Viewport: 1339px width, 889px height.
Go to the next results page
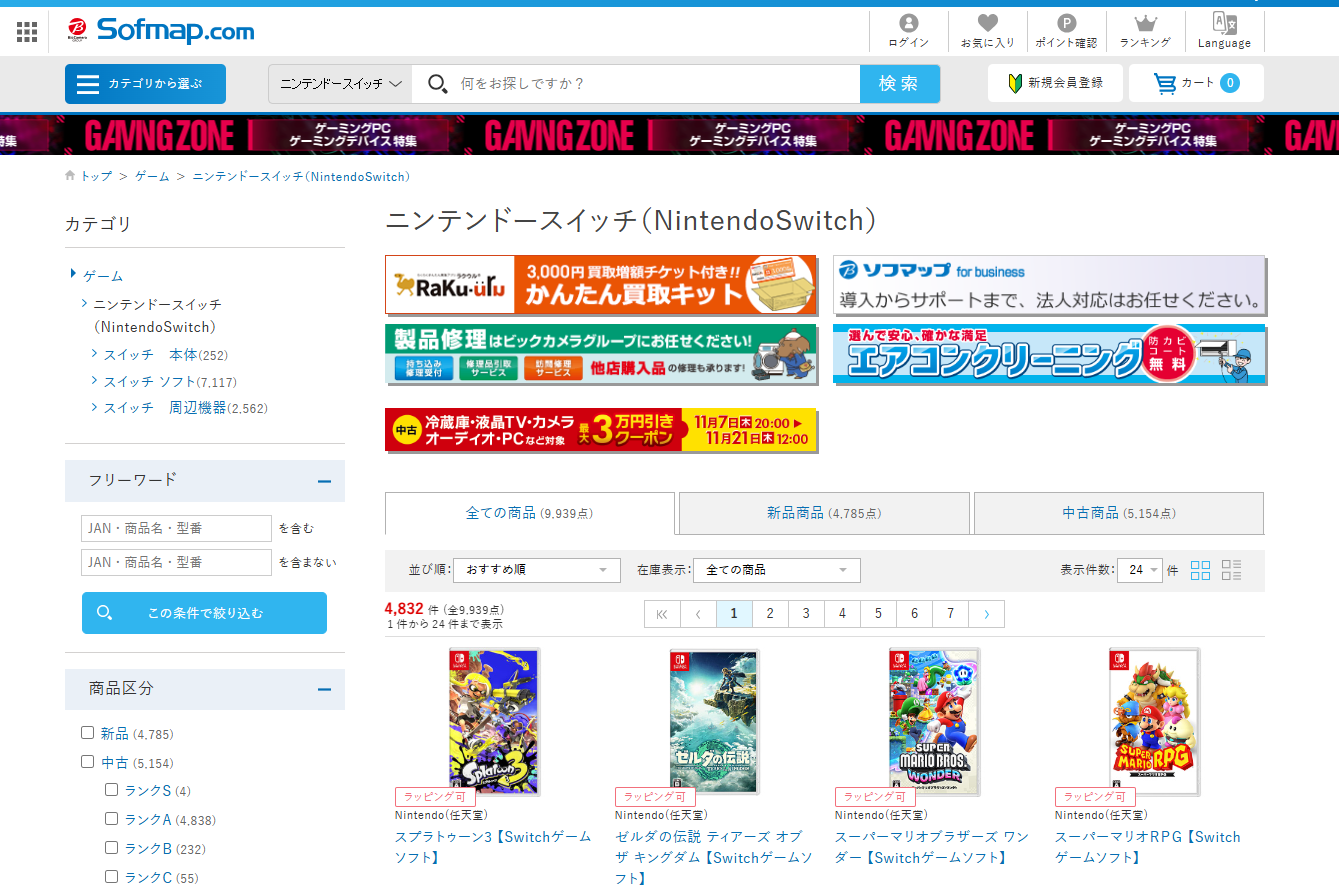pos(986,614)
